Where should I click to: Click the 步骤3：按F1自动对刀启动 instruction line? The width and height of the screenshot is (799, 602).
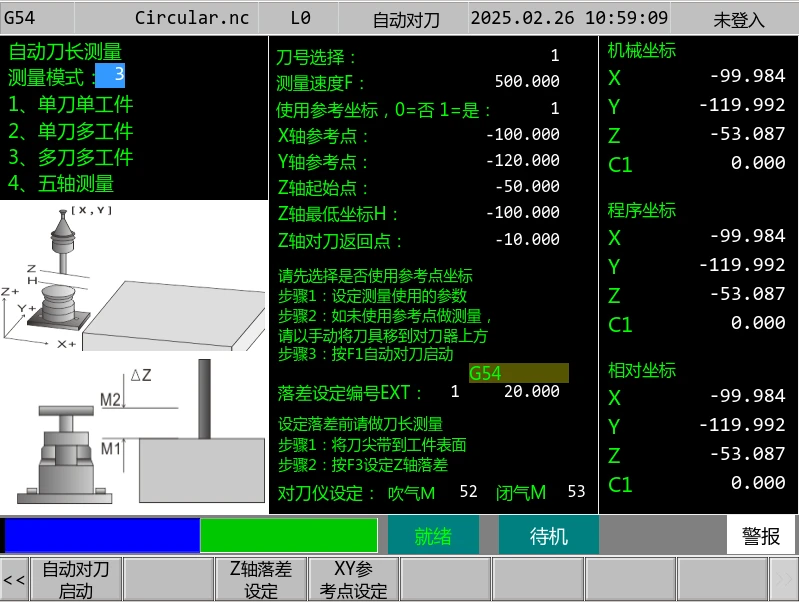[365, 354]
